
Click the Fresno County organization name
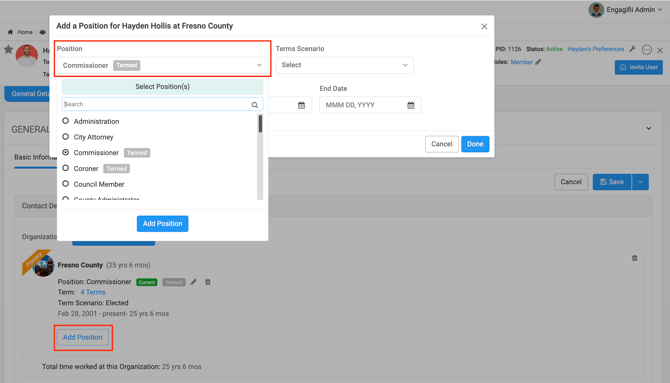coord(80,265)
